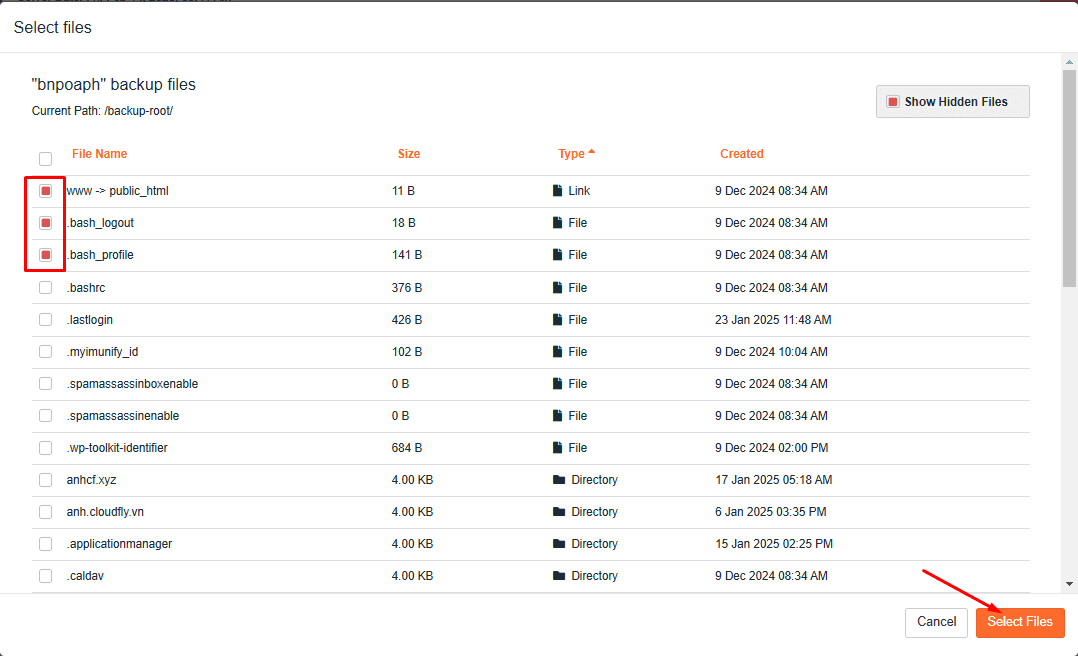Click the scrollbar down arrow

coord(1069,584)
